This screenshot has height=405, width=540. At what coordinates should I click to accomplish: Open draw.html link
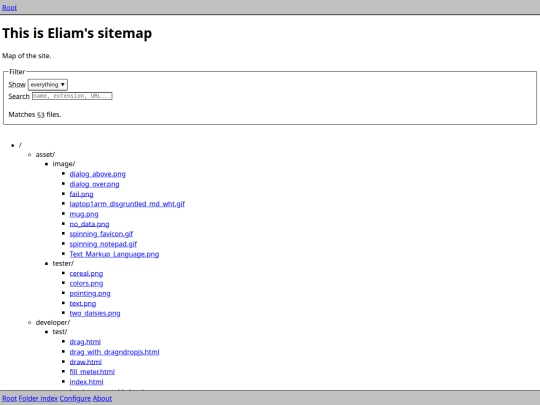(86, 362)
